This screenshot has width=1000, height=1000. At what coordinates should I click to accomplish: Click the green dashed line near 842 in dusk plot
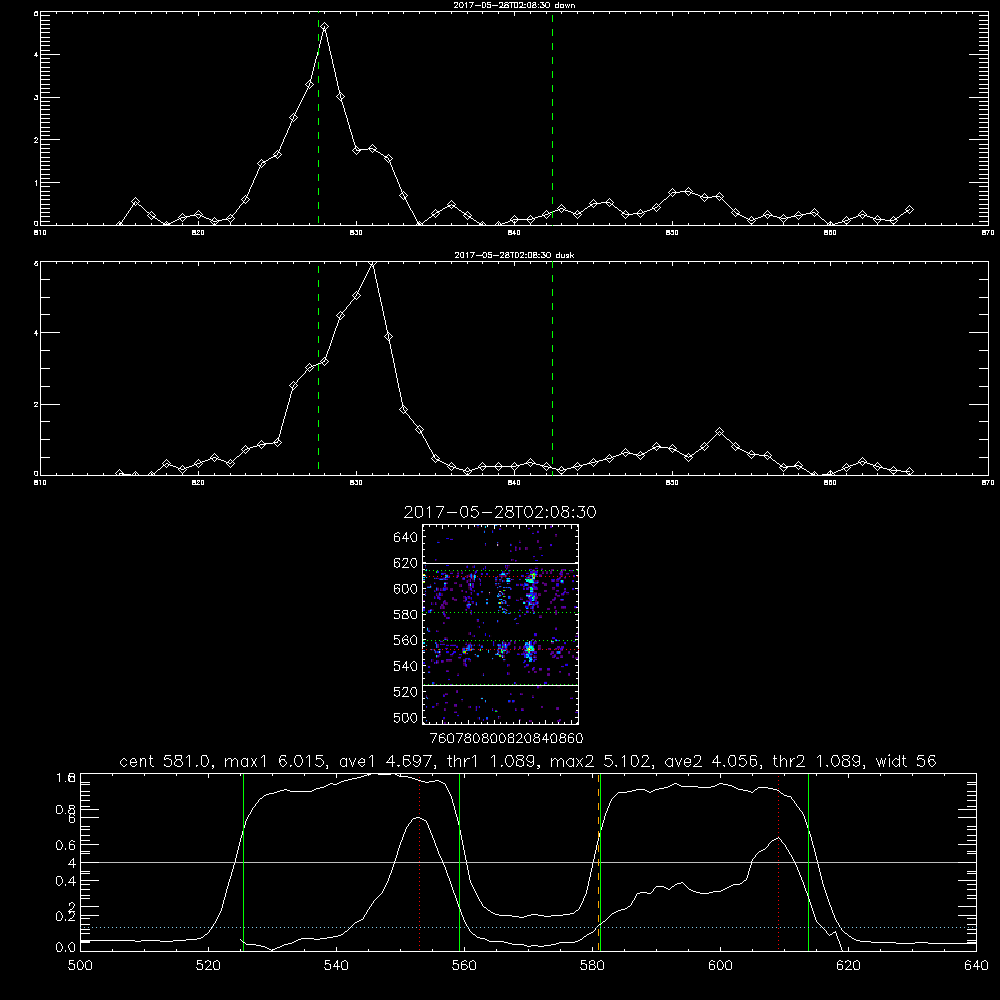tap(552, 369)
